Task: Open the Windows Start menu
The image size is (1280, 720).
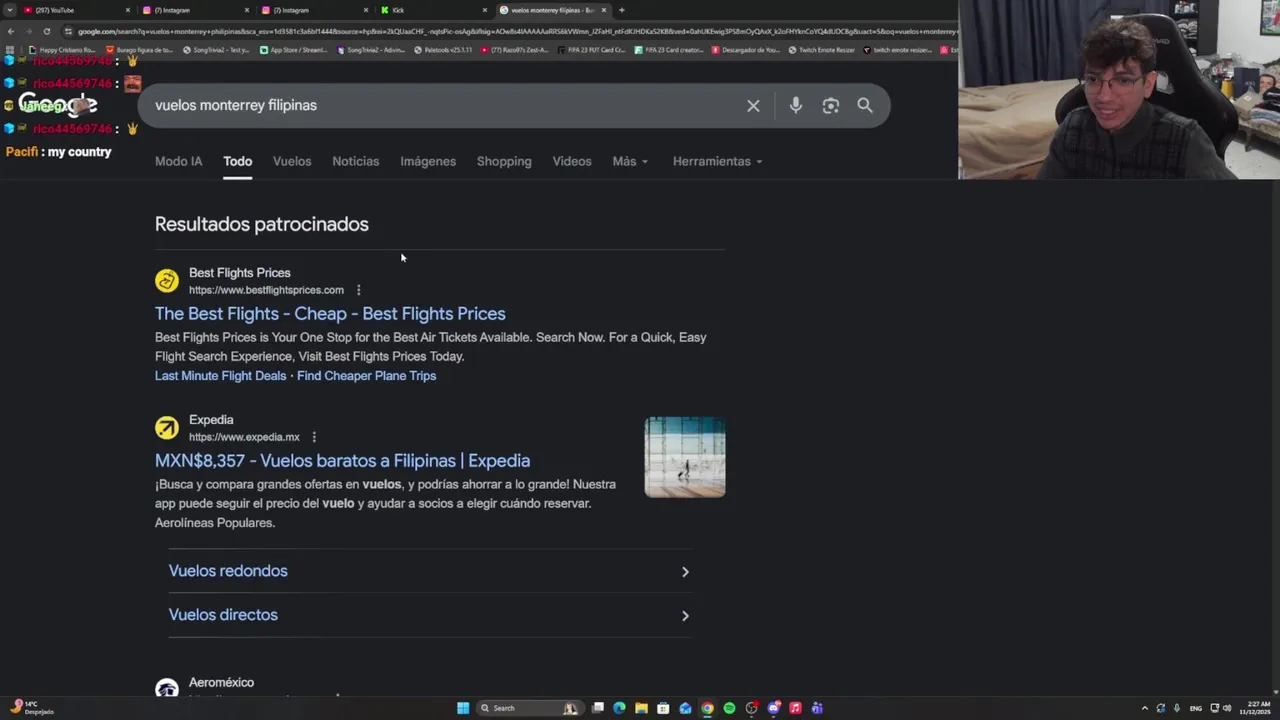Action: coord(463,708)
